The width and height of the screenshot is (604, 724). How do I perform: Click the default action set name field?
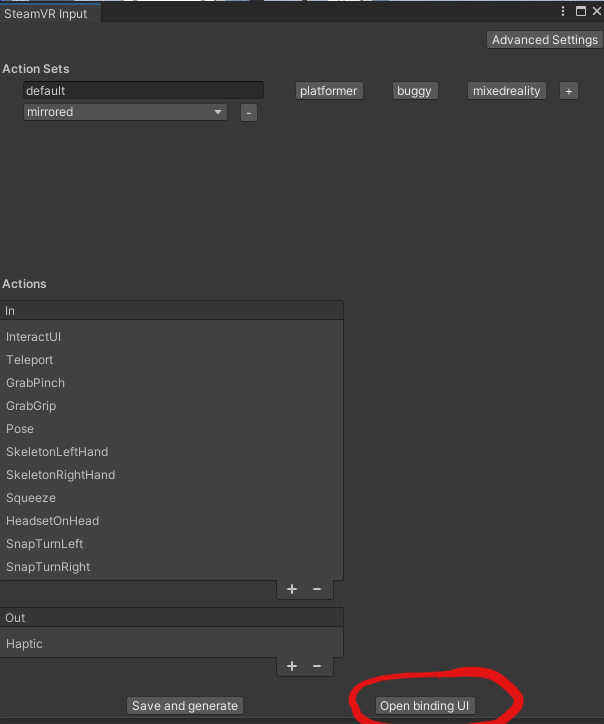(x=143, y=91)
